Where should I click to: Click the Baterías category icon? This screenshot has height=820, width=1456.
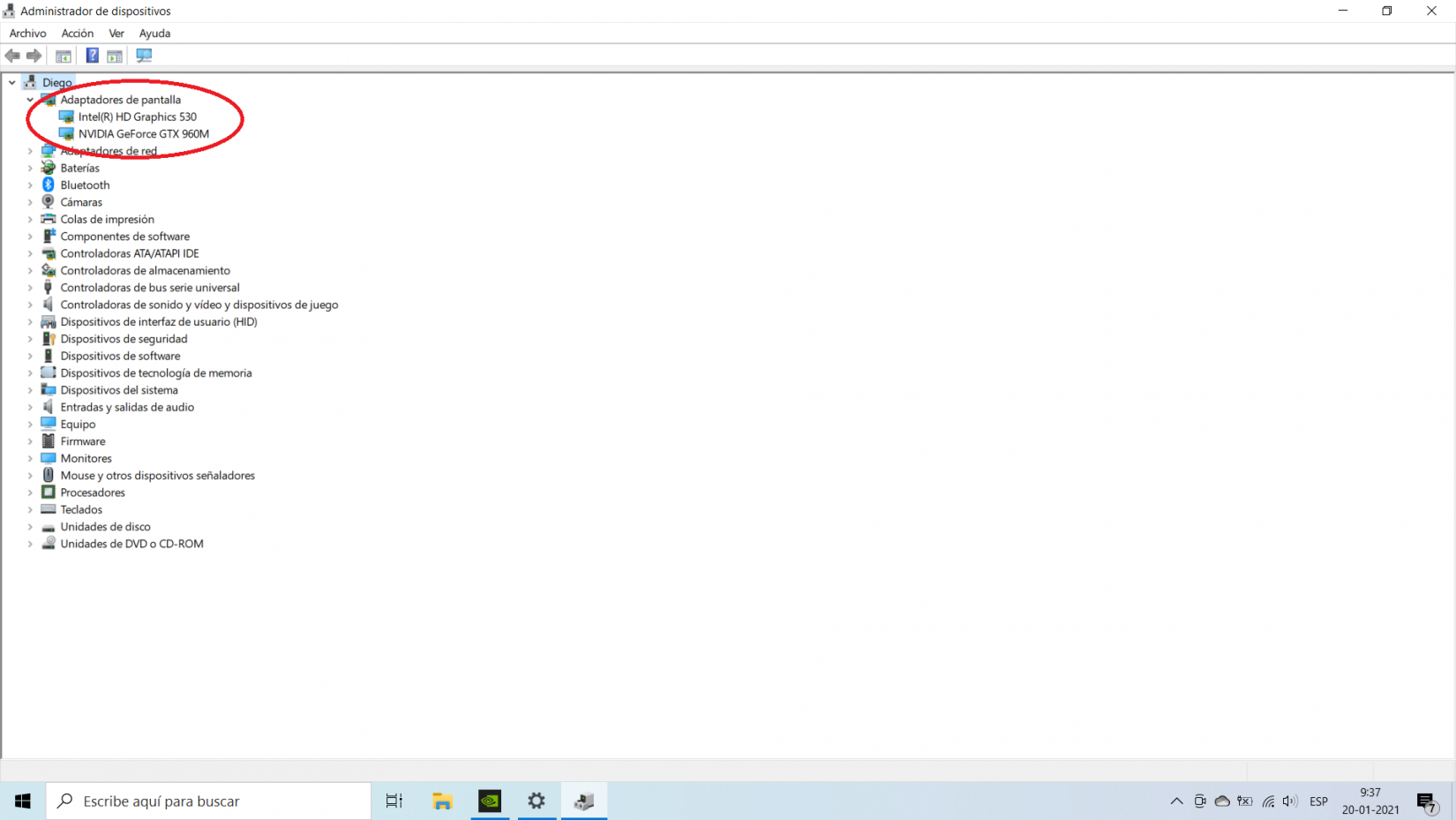(49, 168)
